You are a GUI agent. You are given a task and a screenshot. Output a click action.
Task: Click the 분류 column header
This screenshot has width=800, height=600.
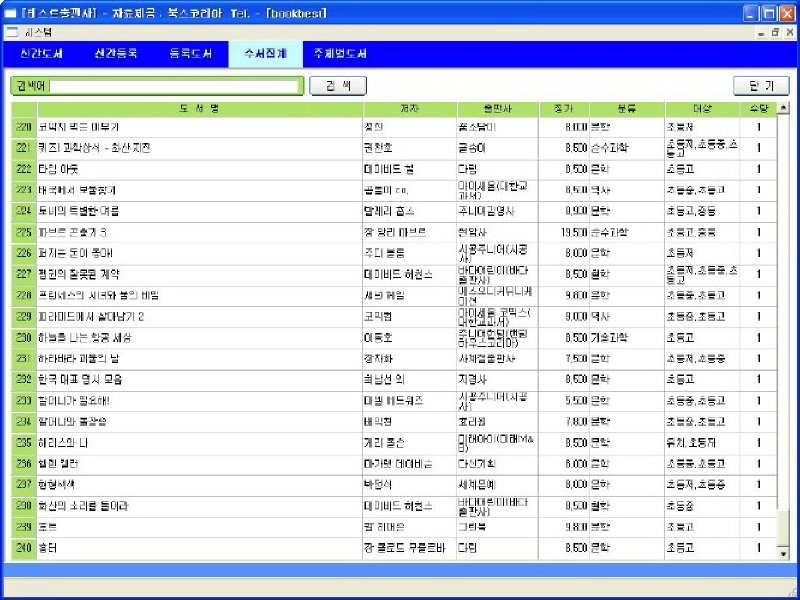click(x=627, y=109)
